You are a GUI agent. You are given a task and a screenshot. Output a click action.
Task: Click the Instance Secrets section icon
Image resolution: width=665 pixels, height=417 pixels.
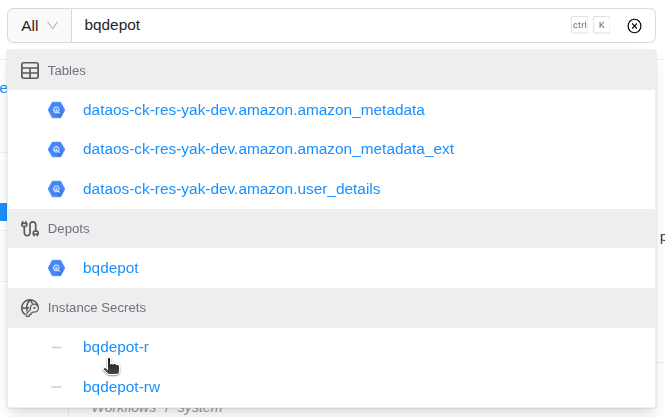[x=30, y=307]
